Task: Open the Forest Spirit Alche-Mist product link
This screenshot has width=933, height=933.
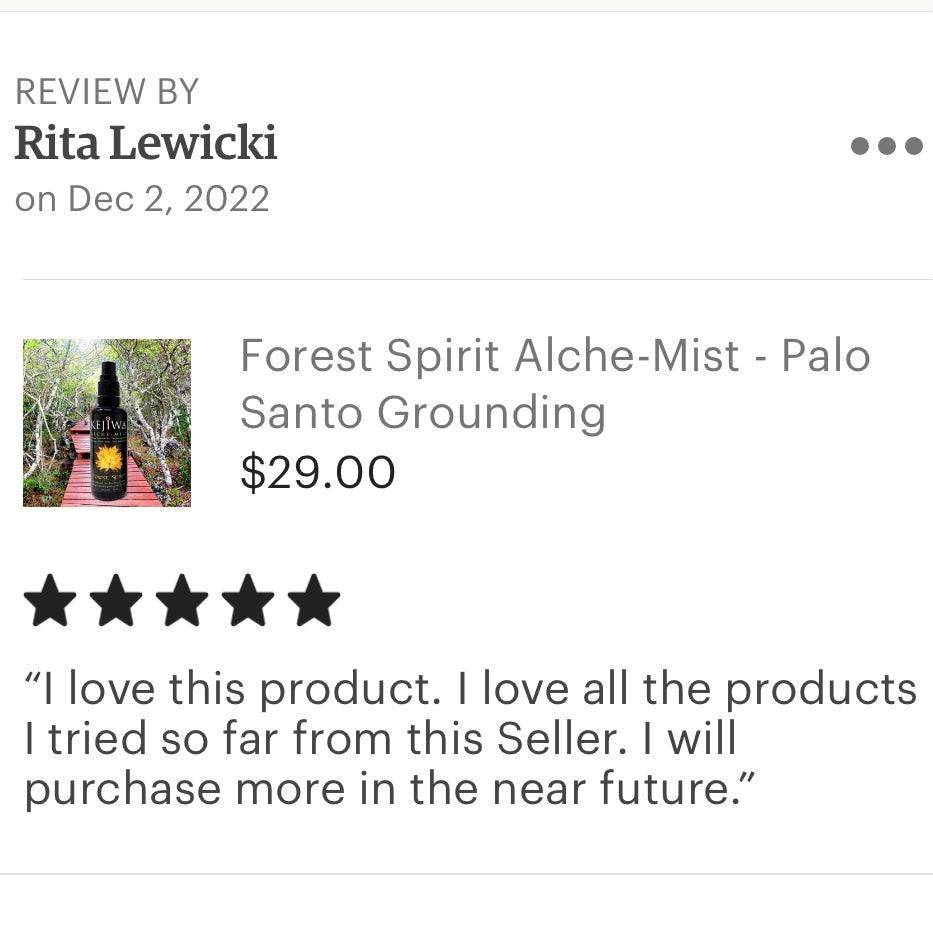Action: tap(555, 356)
